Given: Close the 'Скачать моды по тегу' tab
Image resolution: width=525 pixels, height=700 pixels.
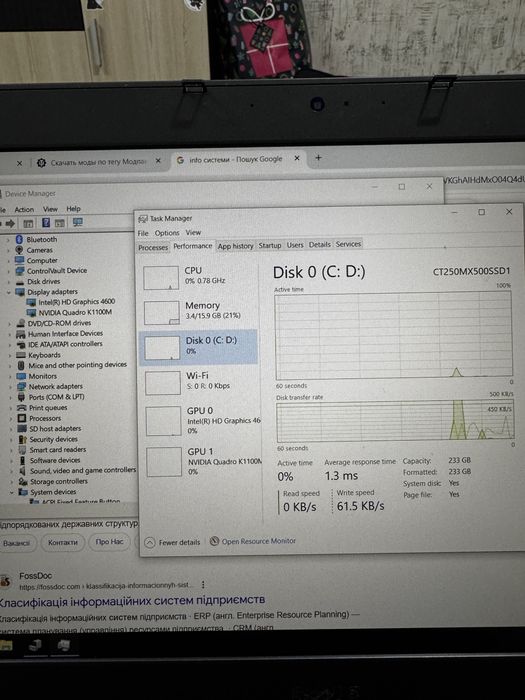Looking at the screenshot, I should [x=158, y=161].
